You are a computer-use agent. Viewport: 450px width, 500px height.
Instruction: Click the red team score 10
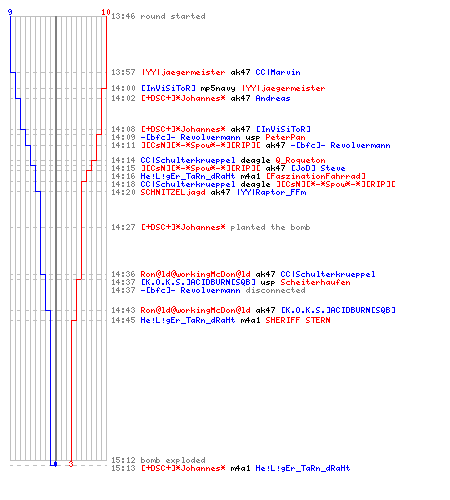pyautogui.click(x=106, y=12)
